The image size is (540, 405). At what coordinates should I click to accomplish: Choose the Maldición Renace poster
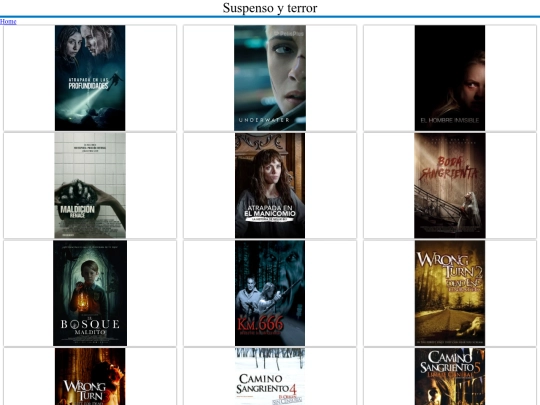point(90,185)
